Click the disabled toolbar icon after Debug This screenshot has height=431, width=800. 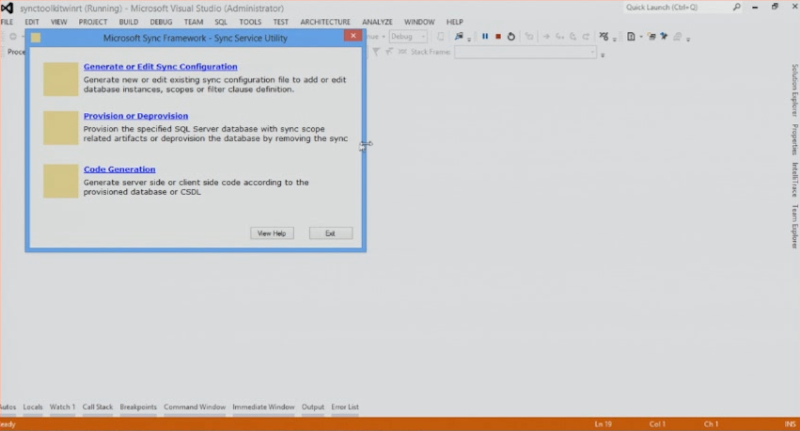pos(441,36)
